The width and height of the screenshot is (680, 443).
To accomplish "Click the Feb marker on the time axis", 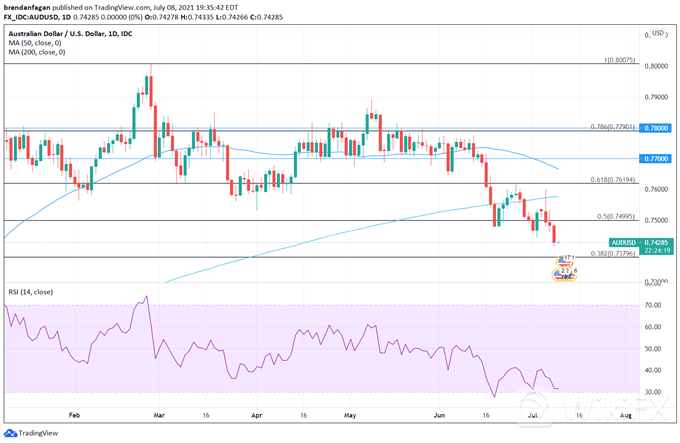I will click(x=75, y=411).
